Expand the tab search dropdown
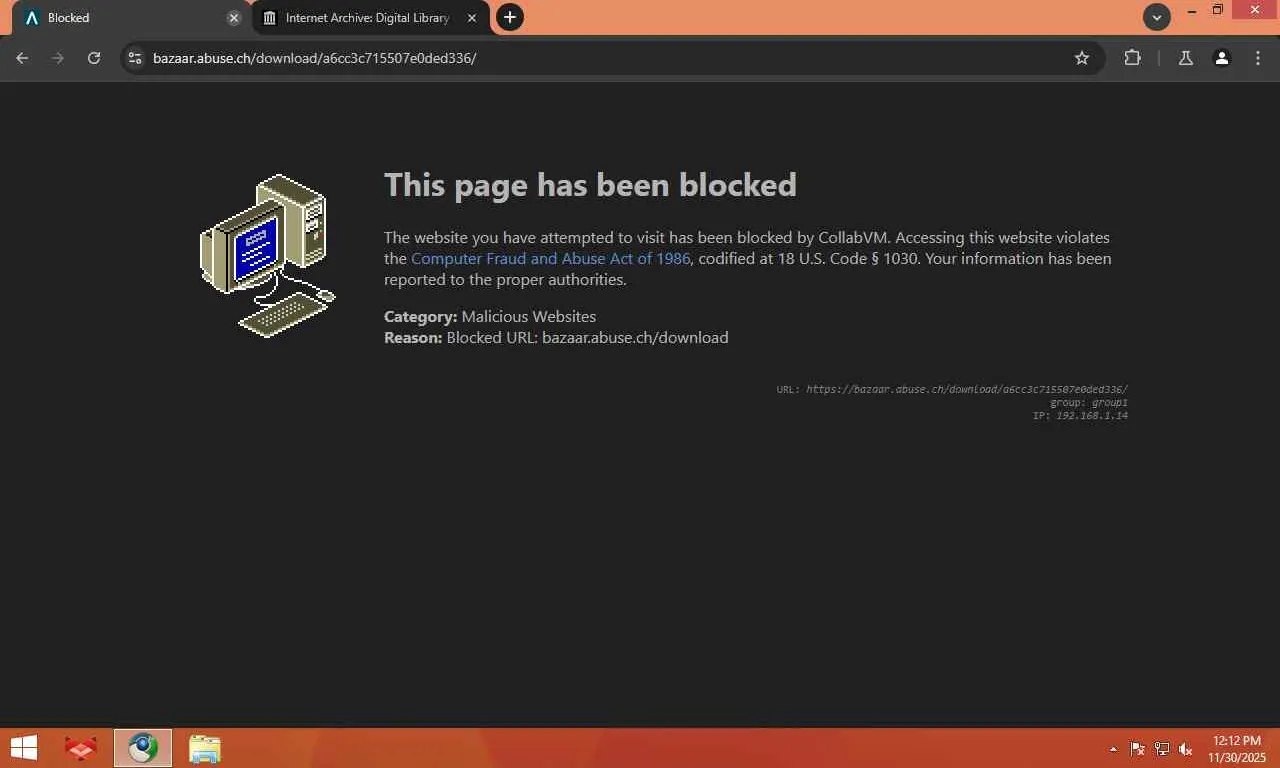The image size is (1280, 768). pyautogui.click(x=1157, y=17)
